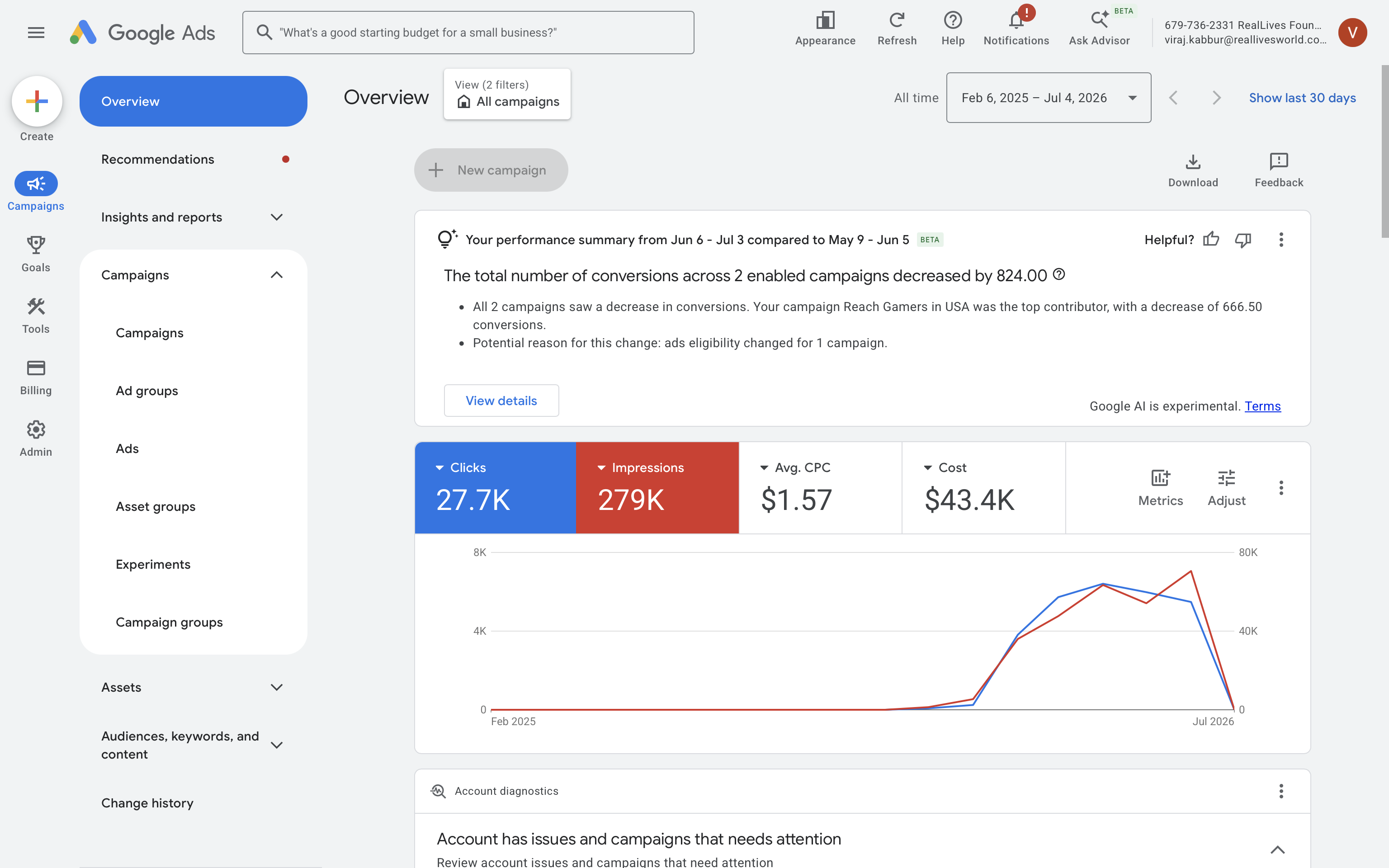
Task: Open Experiments page
Action: click(x=153, y=564)
